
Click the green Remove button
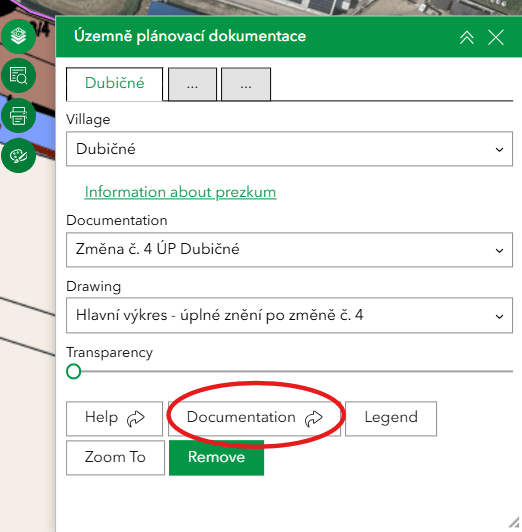coord(216,458)
